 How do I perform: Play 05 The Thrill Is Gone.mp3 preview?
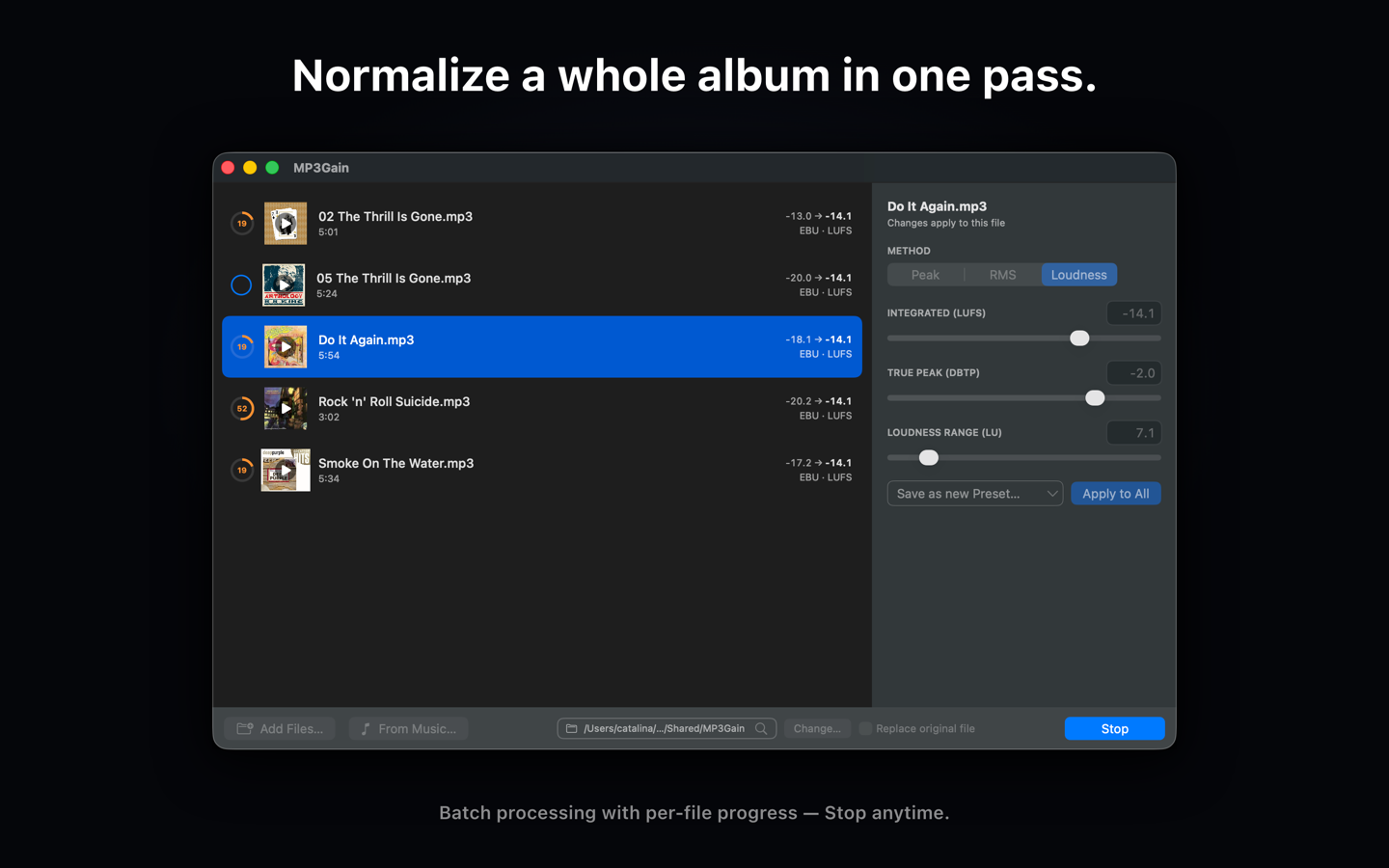point(284,285)
